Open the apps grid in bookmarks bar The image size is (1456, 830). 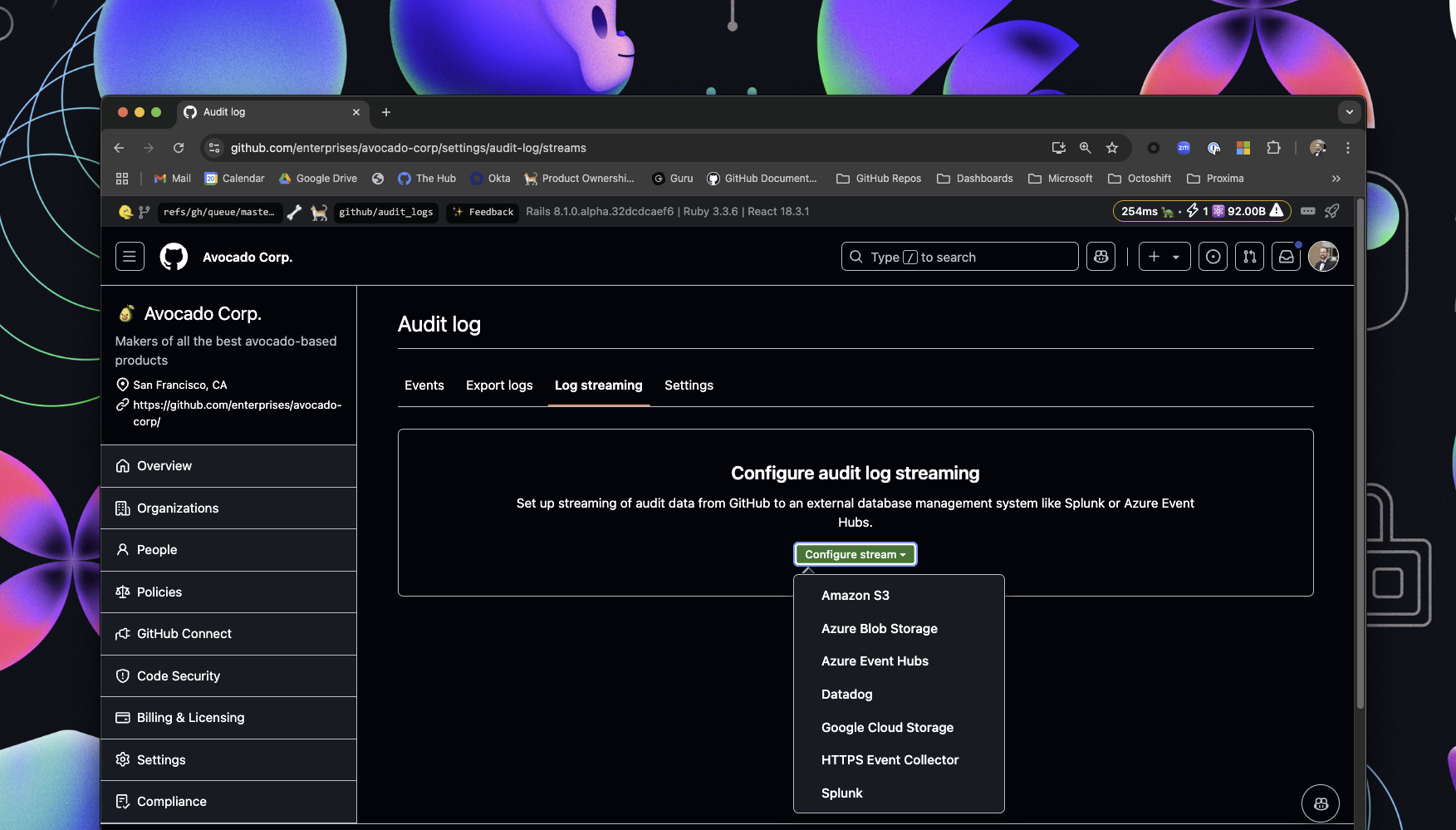point(122,179)
